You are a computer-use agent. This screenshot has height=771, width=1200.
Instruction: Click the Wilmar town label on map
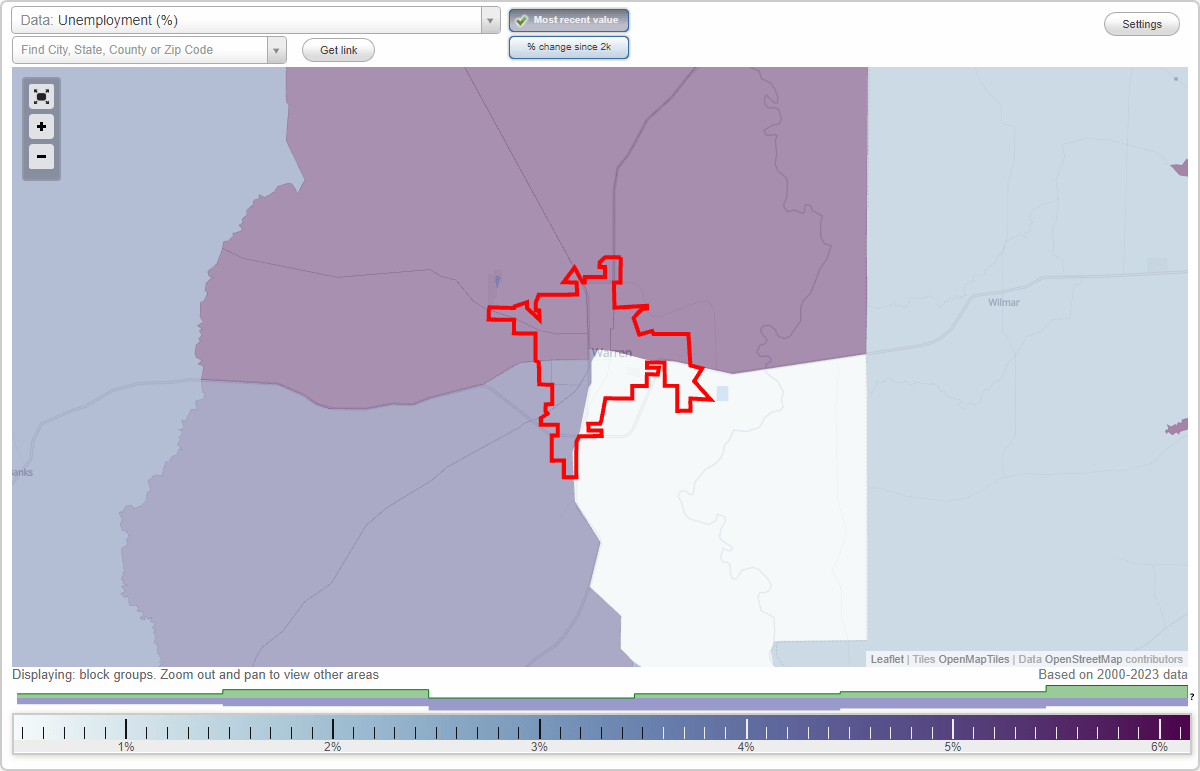(x=1003, y=302)
